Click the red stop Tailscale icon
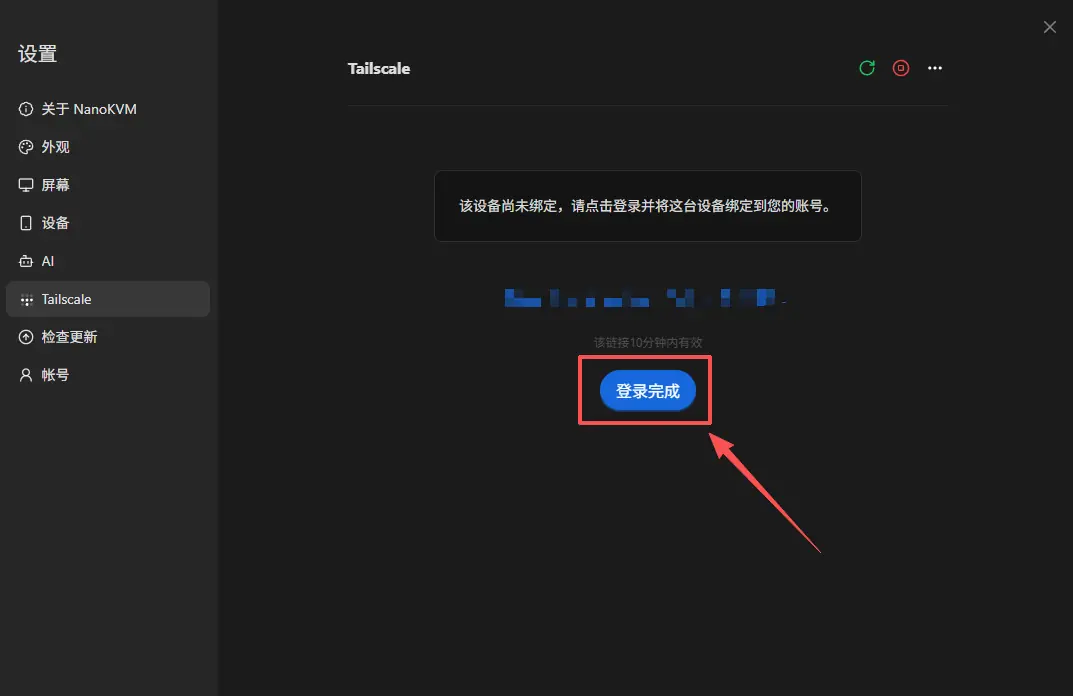Image resolution: width=1073 pixels, height=696 pixels. 901,68
